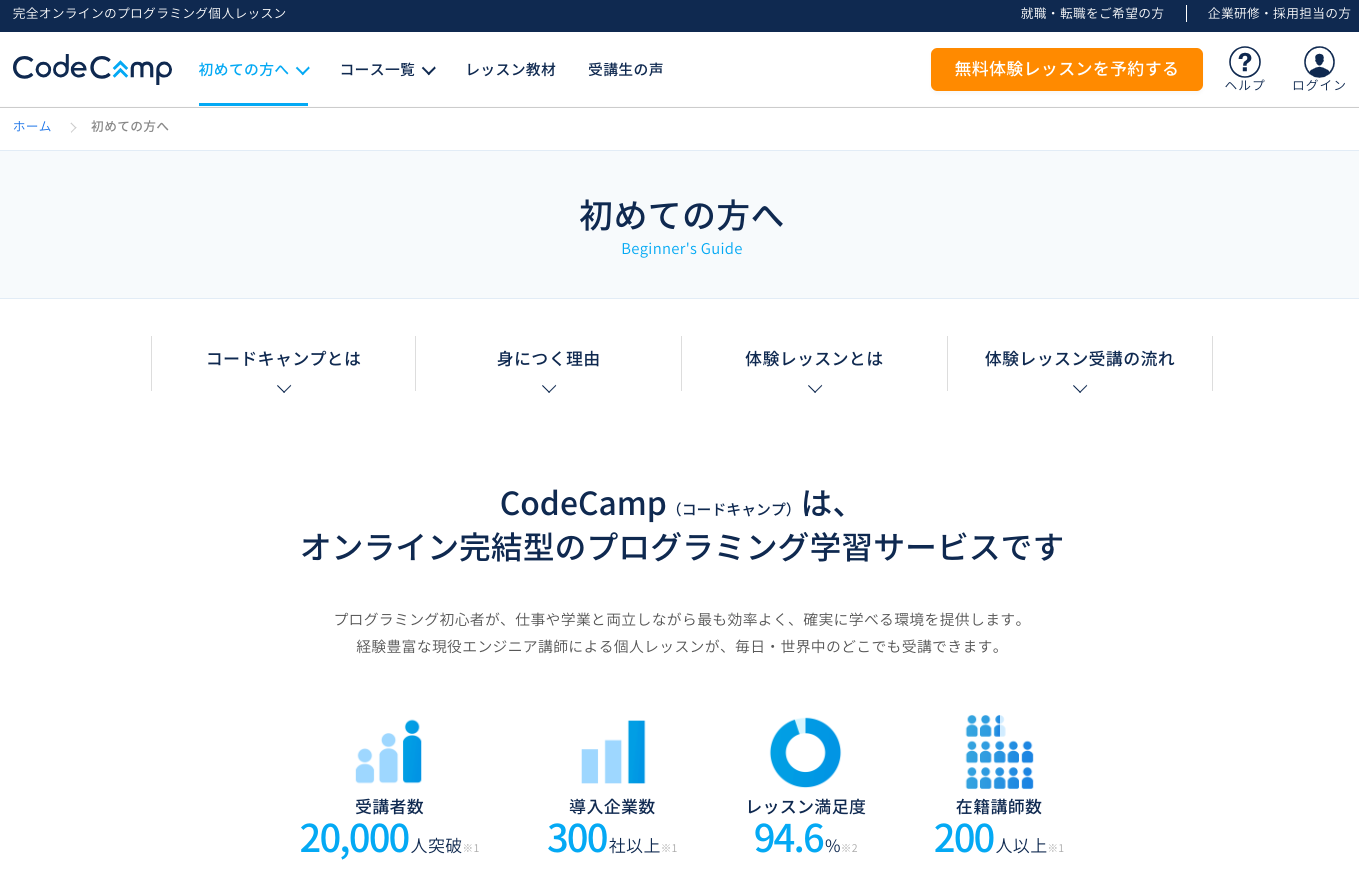Image resolution: width=1359 pixels, height=875 pixels.
Task: Click ログイン label
Action: (x=1319, y=86)
